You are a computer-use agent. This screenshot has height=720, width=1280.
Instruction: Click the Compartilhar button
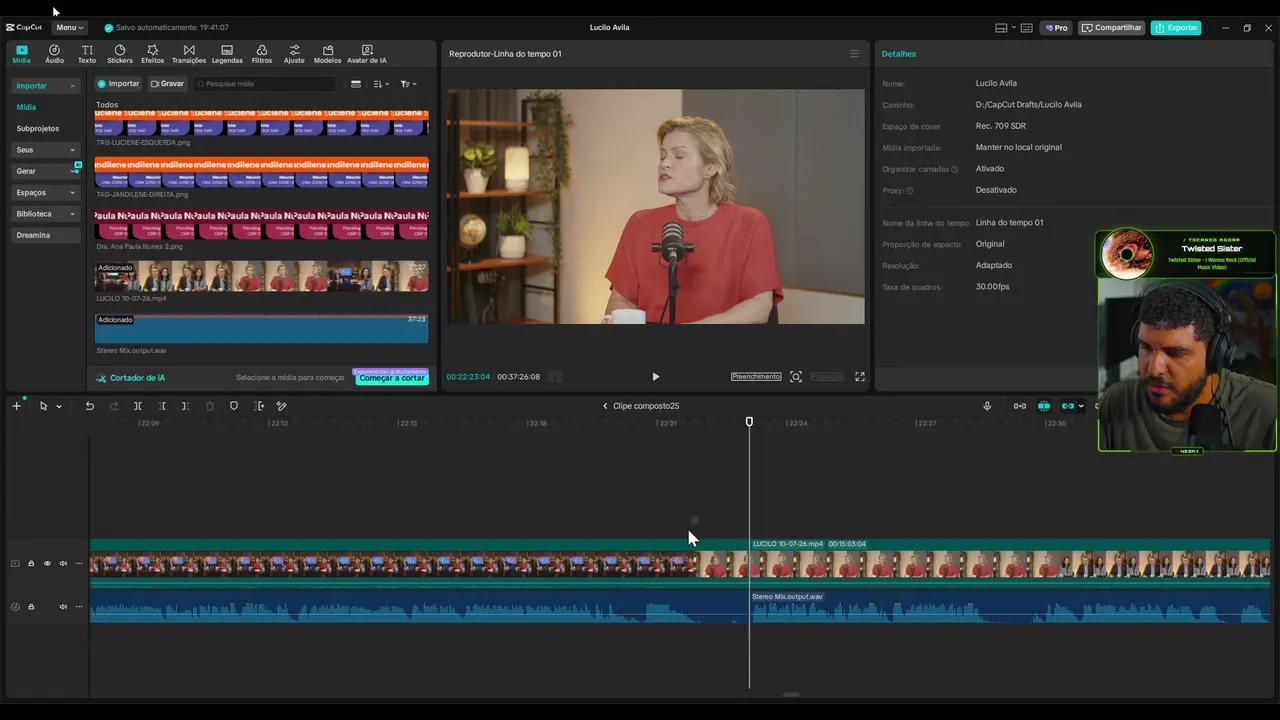coord(1112,28)
